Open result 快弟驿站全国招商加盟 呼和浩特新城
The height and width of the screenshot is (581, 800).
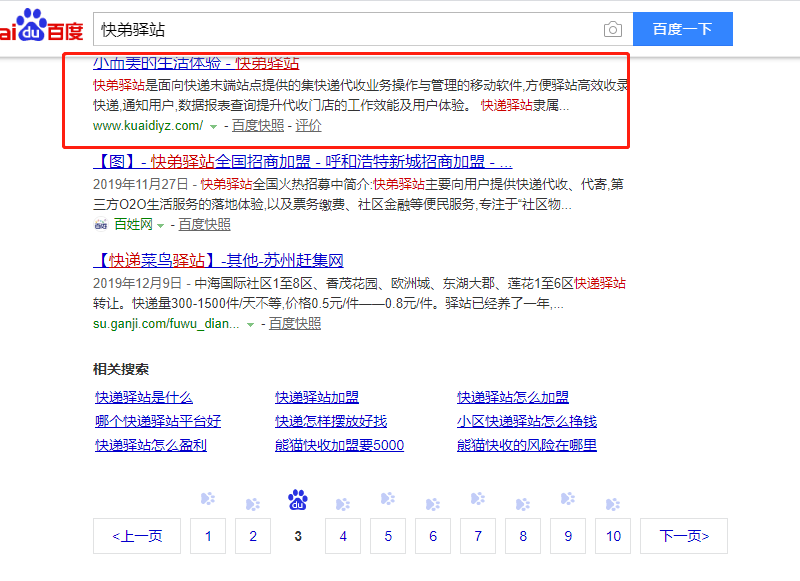pyautogui.click(x=303, y=162)
